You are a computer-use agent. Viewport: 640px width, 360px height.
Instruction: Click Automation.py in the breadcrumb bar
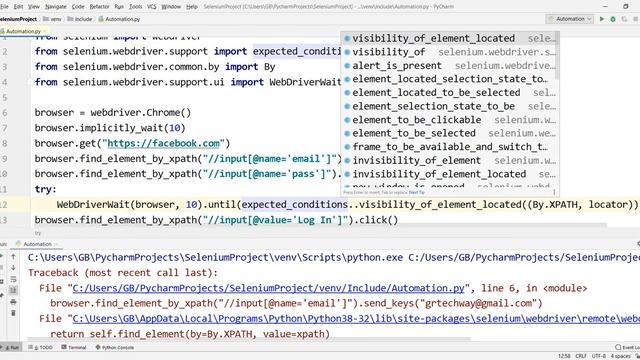pyautogui.click(x=119, y=19)
